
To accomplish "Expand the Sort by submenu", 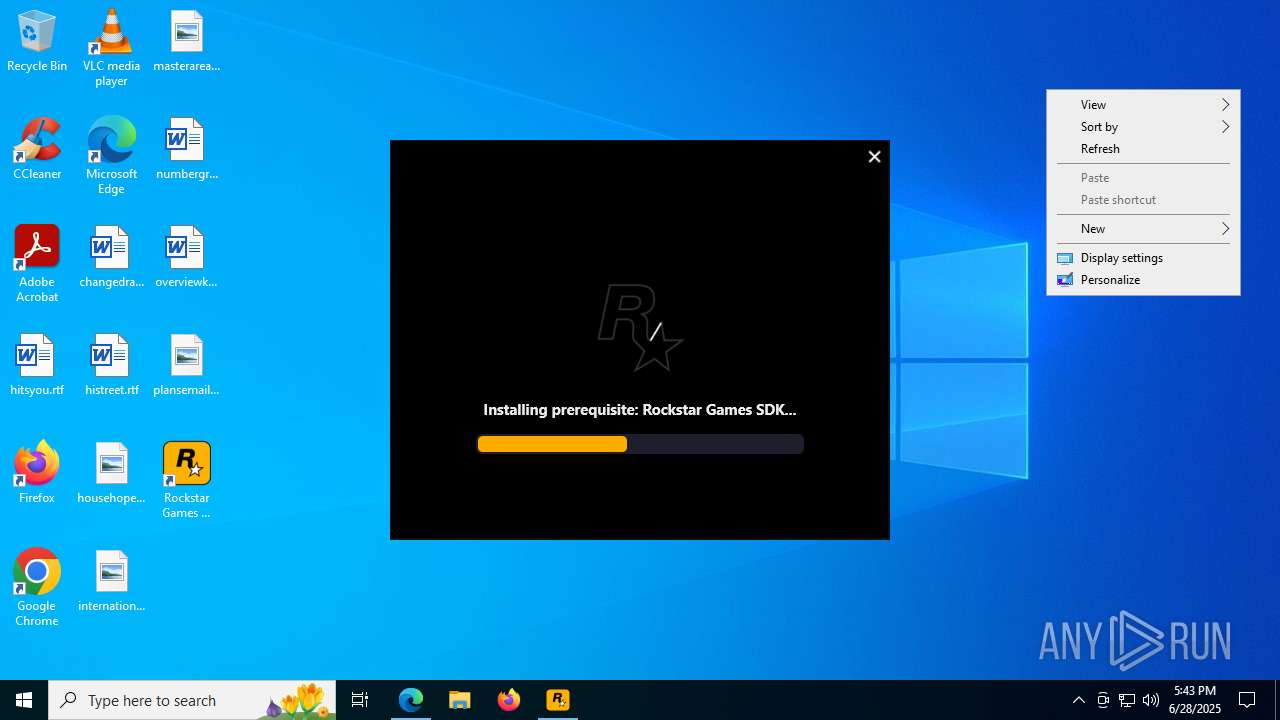I will click(x=1143, y=127).
